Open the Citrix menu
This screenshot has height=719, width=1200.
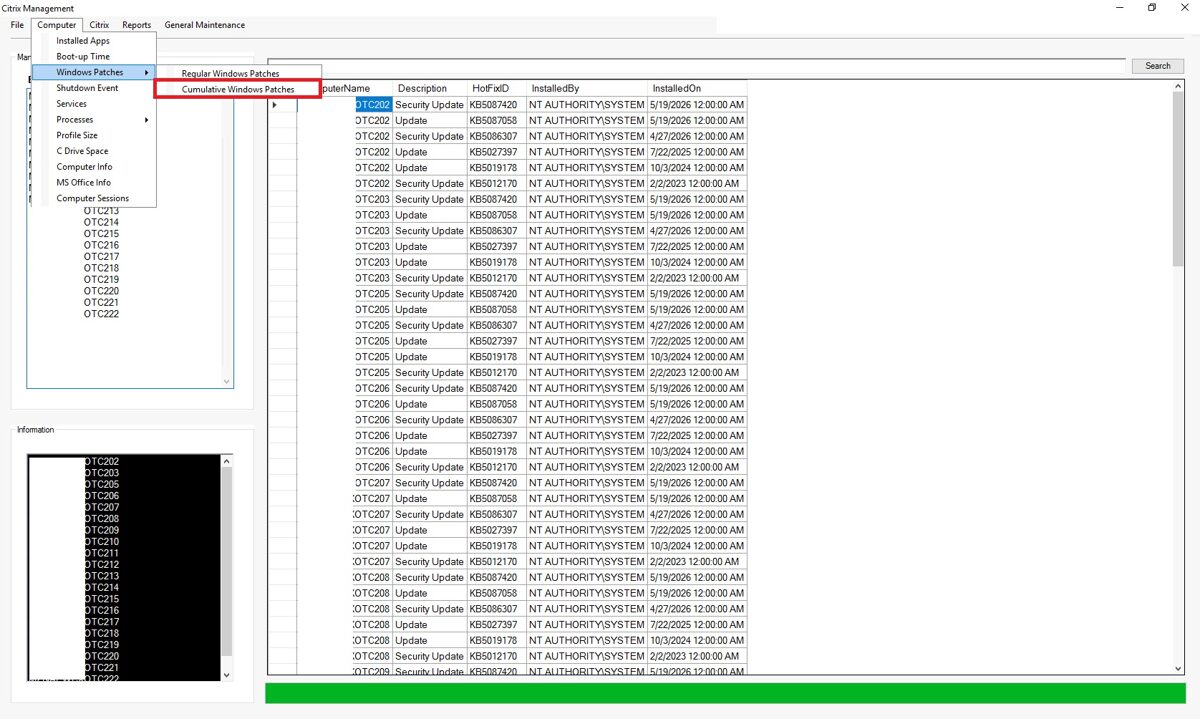99,25
